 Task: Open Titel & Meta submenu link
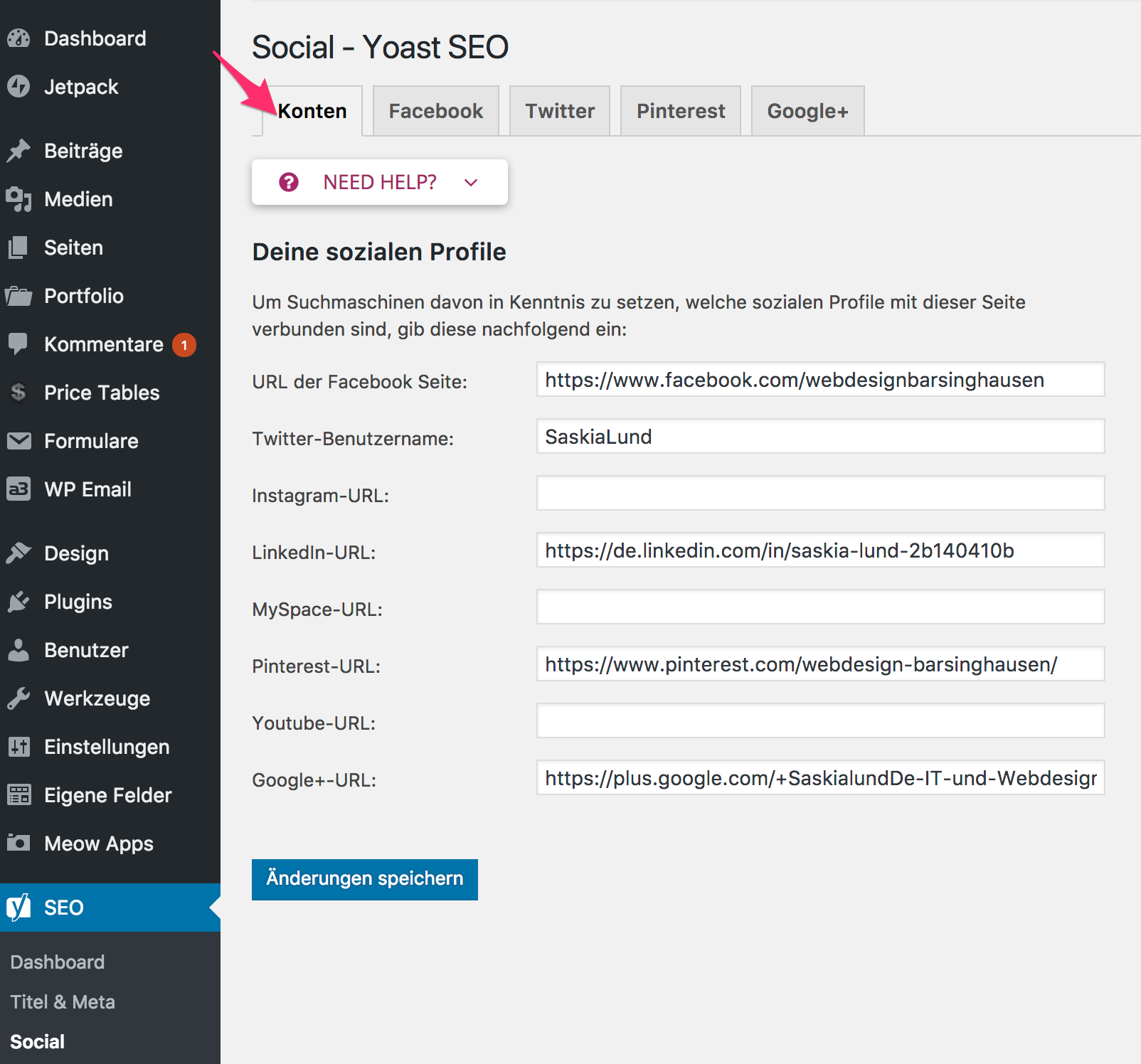(x=63, y=1002)
